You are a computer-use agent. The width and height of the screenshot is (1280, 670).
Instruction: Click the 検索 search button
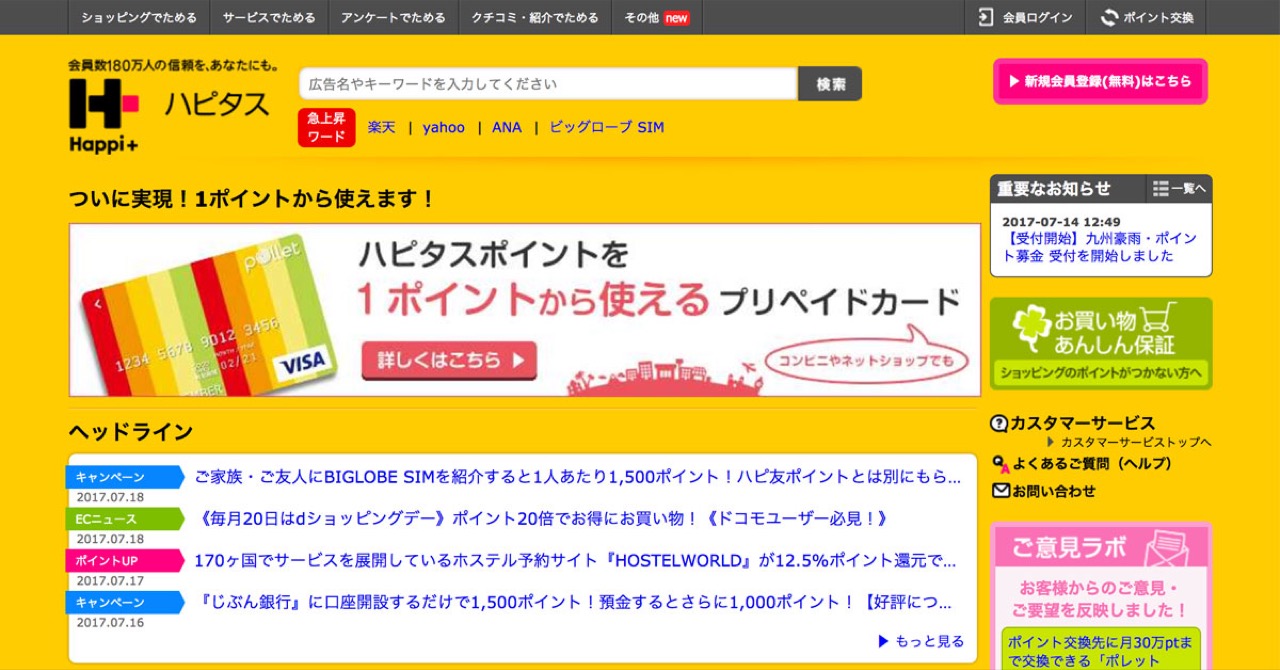pos(830,84)
